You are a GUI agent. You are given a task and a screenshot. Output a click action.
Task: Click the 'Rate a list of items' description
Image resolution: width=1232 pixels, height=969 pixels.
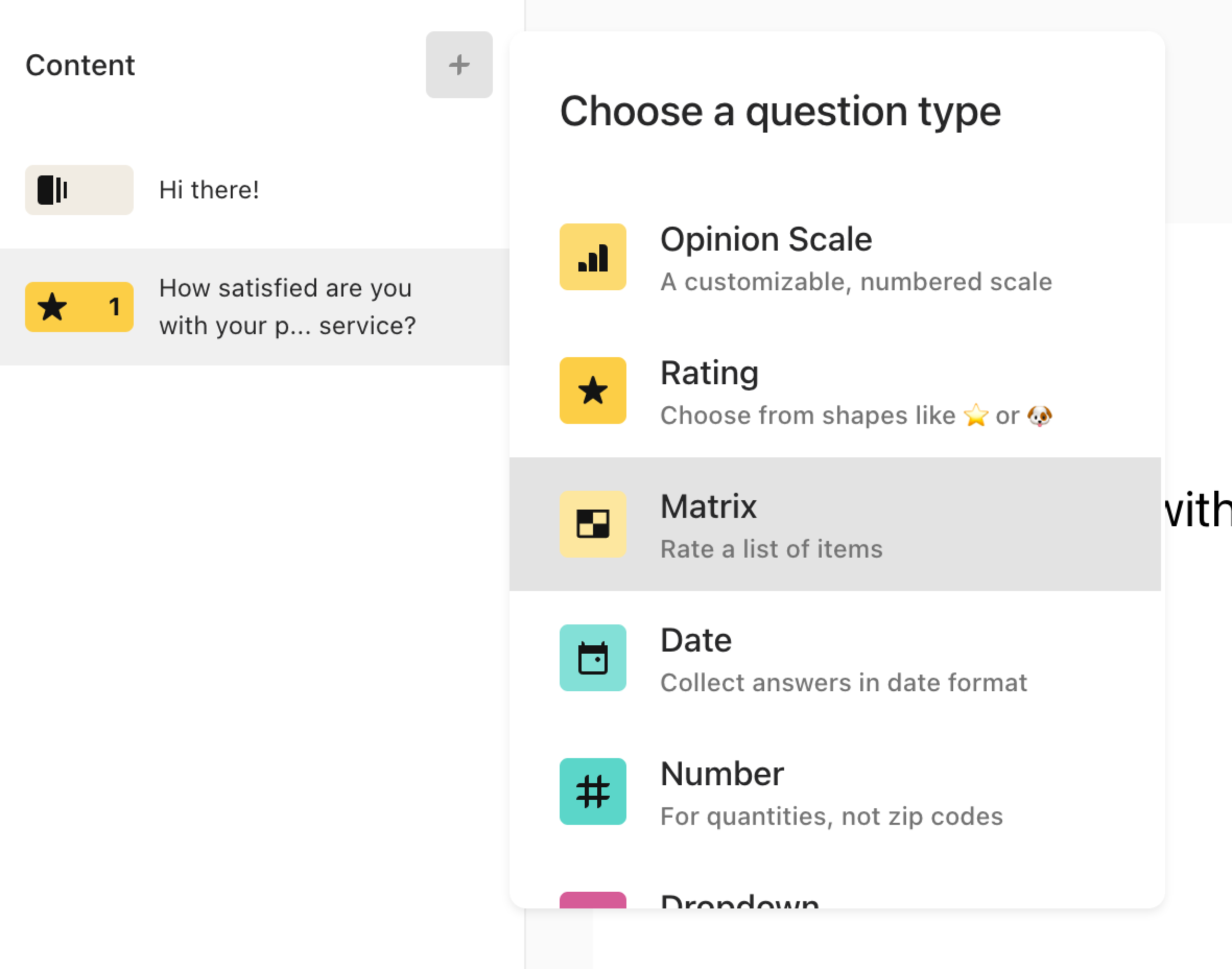pos(772,549)
